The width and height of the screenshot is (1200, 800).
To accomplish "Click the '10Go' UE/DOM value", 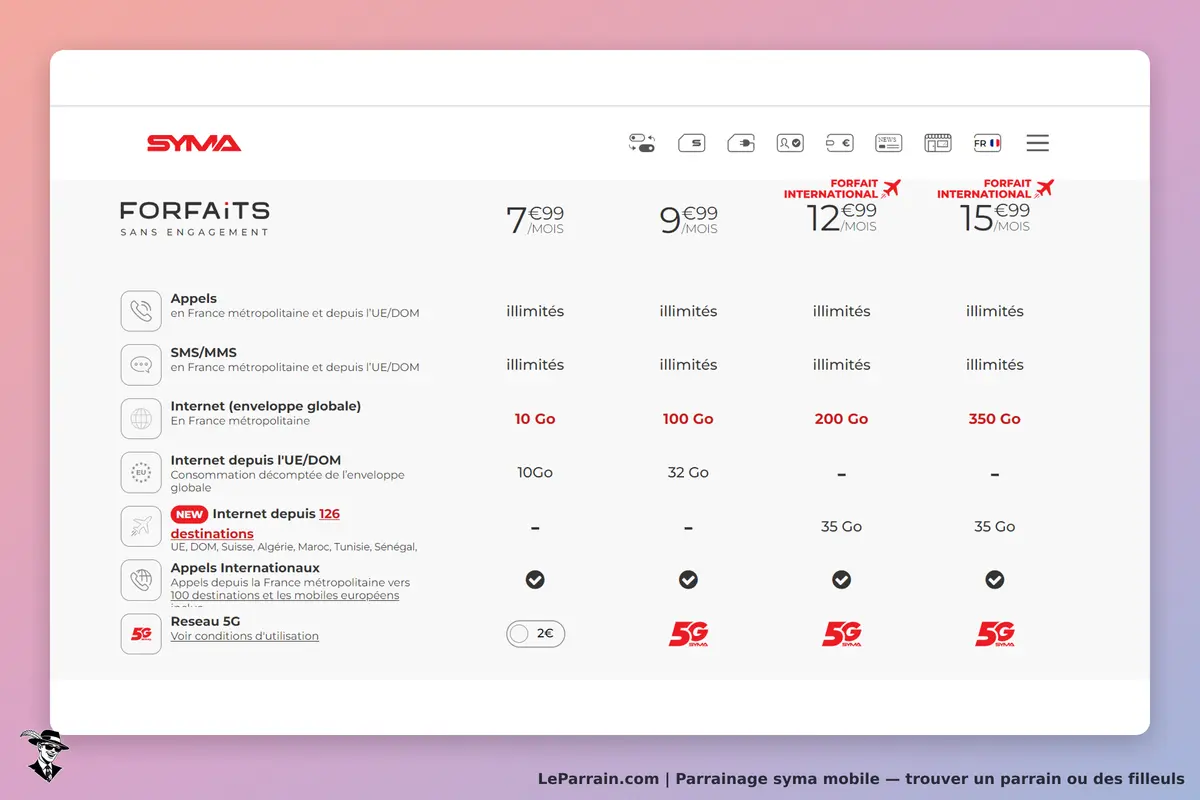I will (535, 473).
